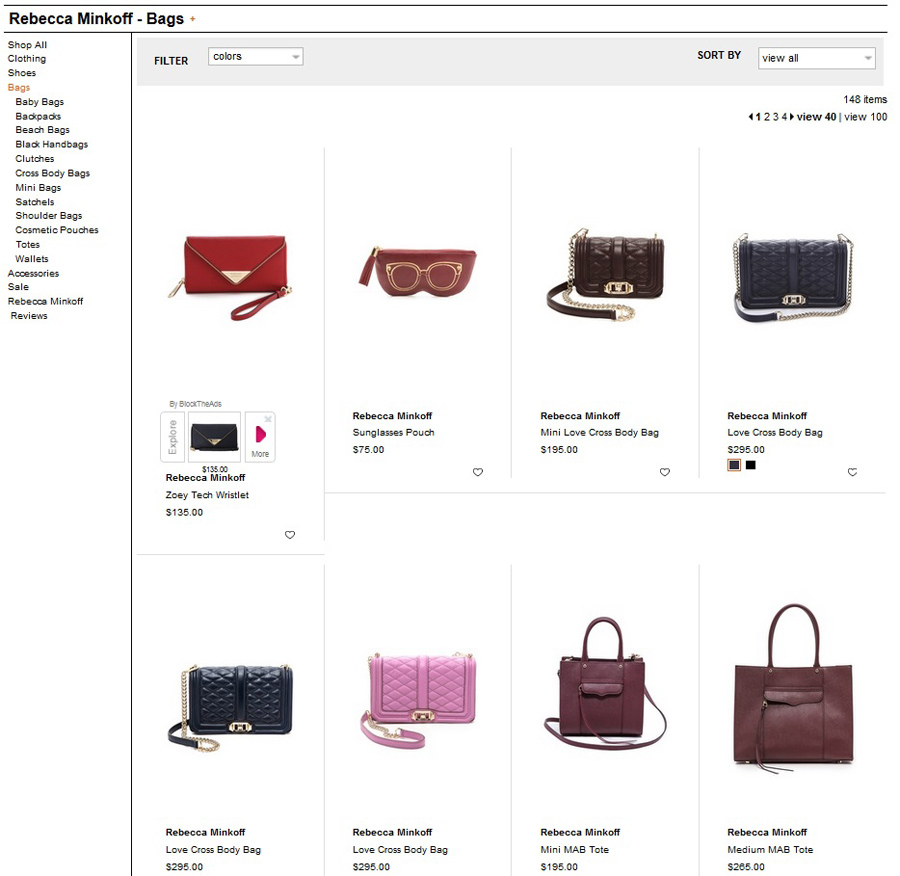Go to page 2 of results
The height and width of the screenshot is (876, 900).
766,117
